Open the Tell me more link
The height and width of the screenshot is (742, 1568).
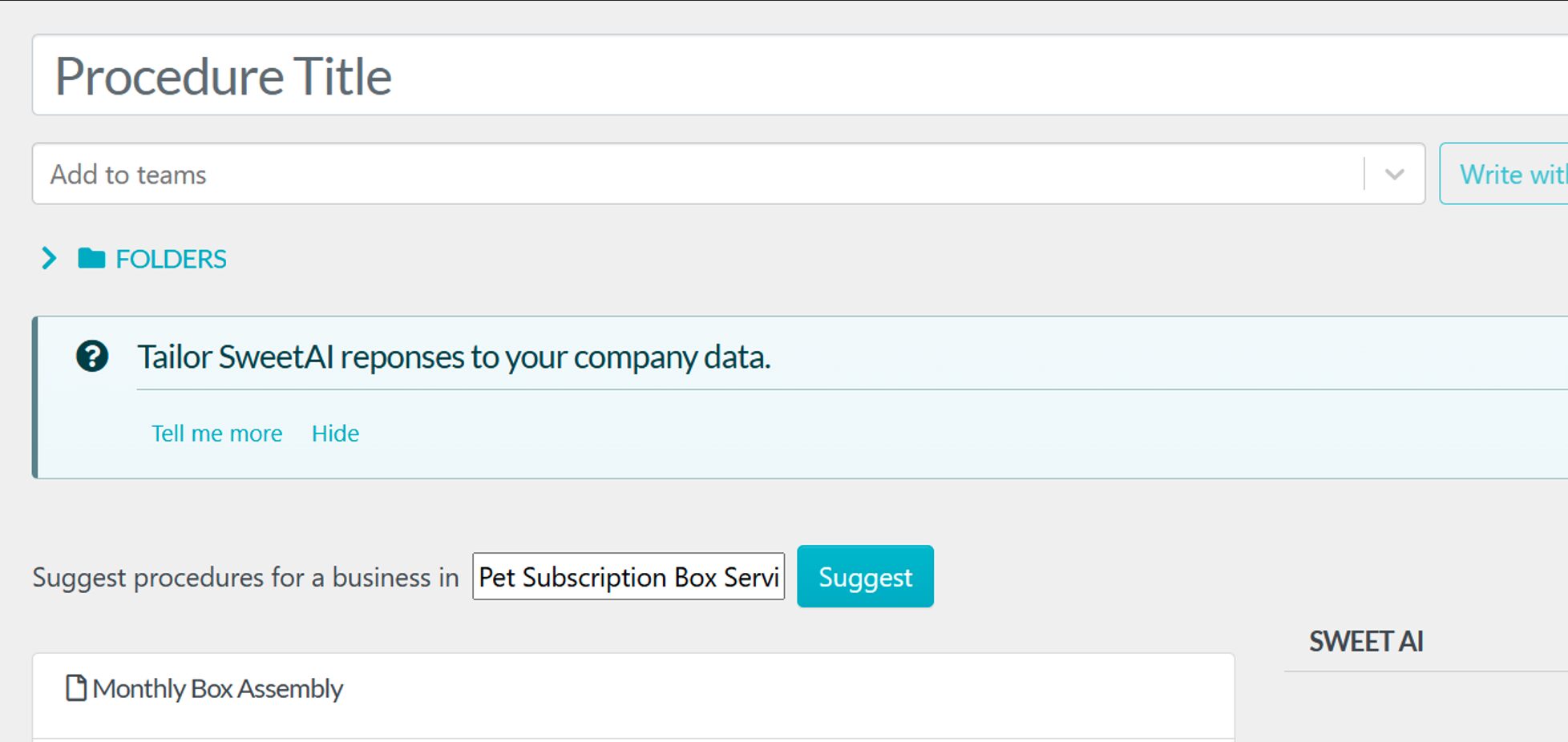click(x=216, y=434)
